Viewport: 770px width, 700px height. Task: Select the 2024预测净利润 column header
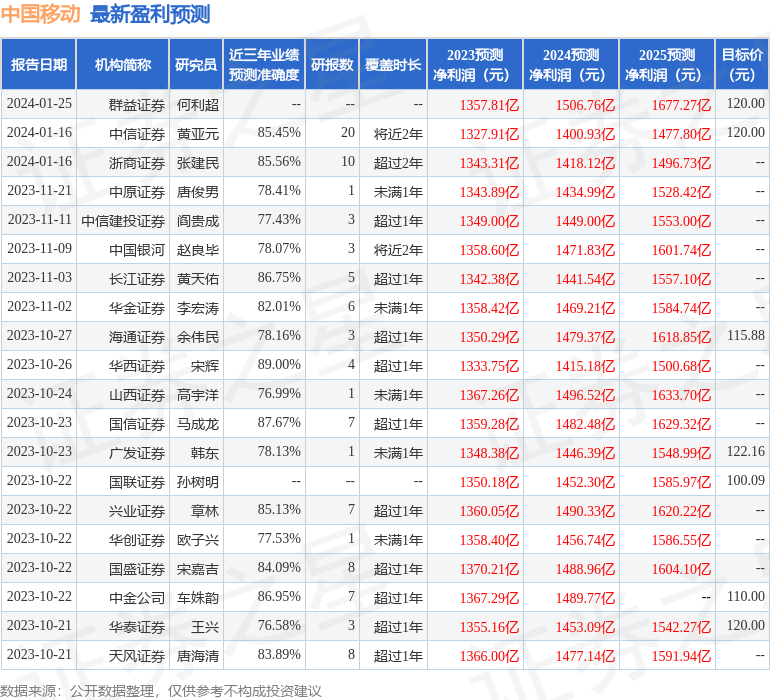(x=571, y=64)
